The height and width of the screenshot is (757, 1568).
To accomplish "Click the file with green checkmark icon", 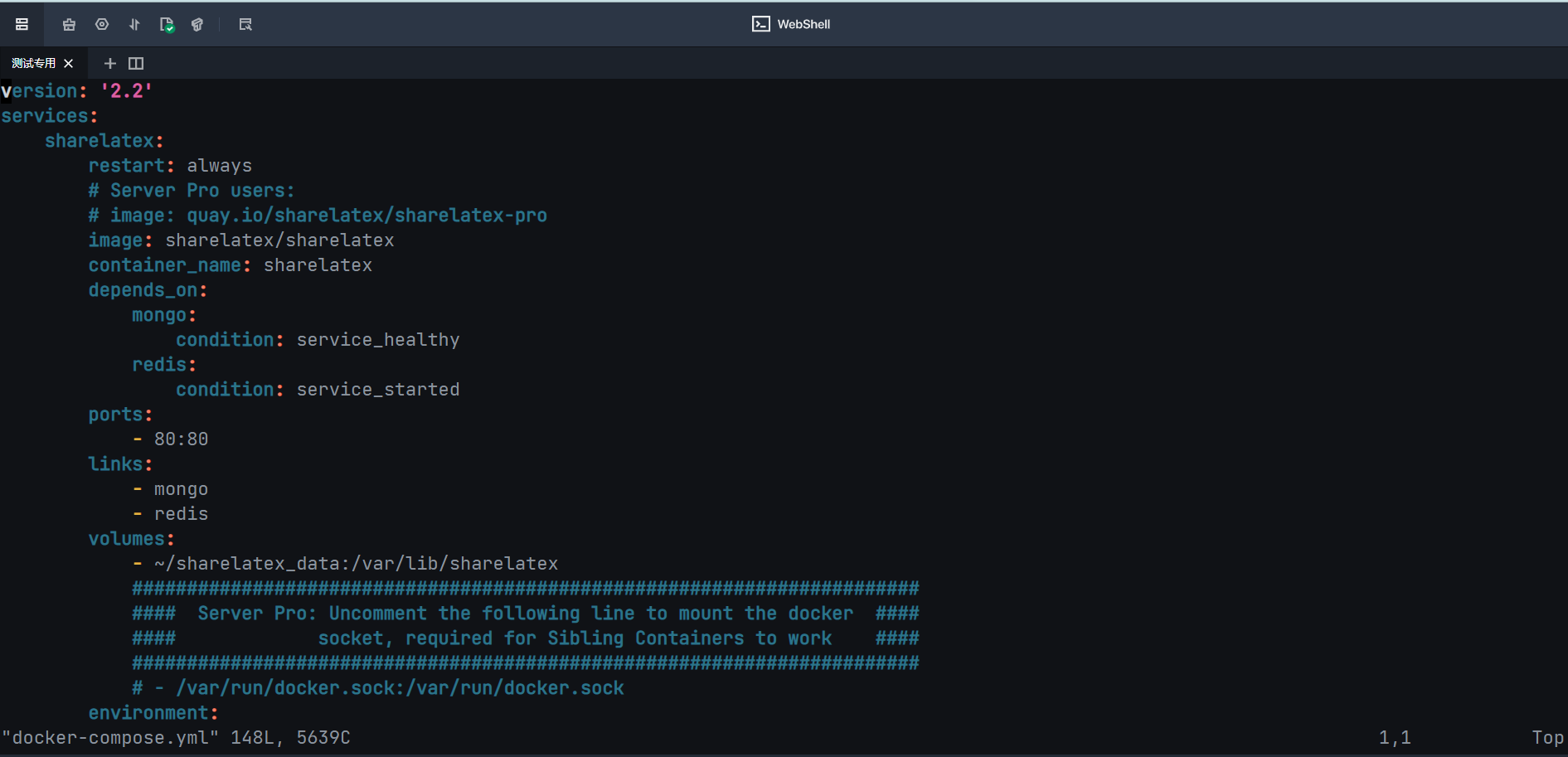I will 167,25.
